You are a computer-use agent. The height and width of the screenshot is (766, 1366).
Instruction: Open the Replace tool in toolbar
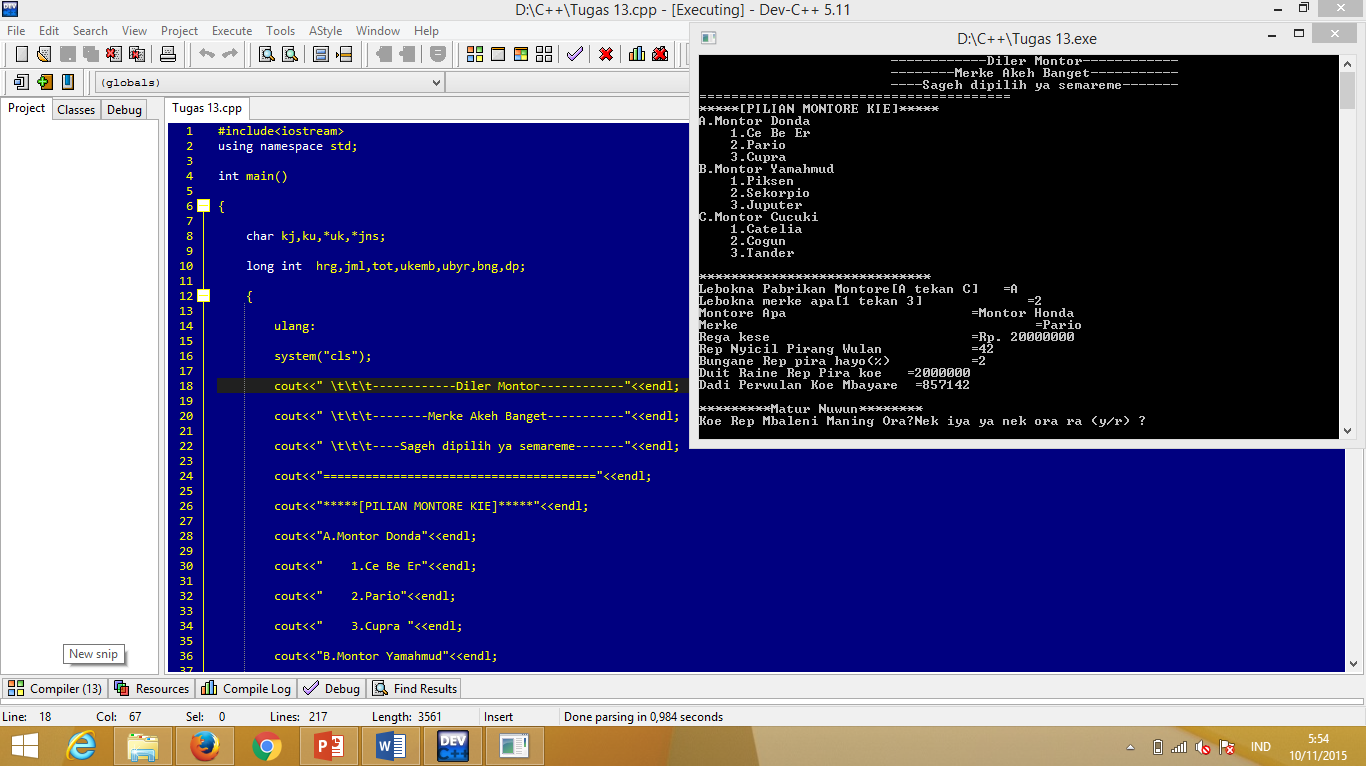tap(291, 54)
